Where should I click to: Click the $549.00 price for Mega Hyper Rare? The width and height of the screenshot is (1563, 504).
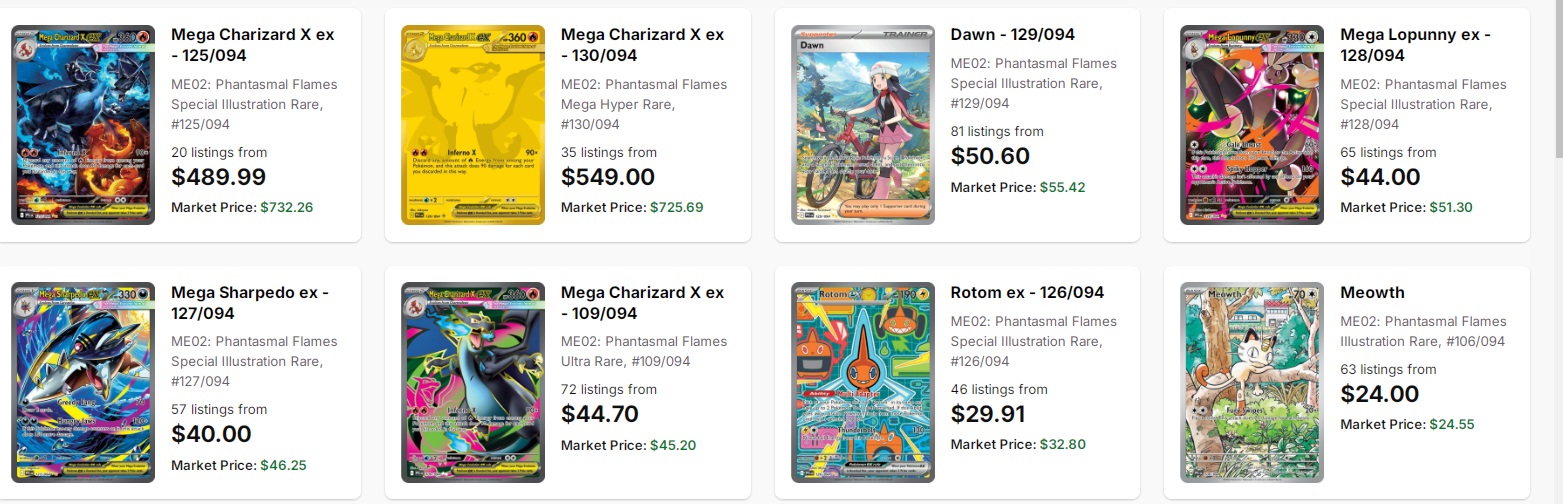[x=608, y=177]
